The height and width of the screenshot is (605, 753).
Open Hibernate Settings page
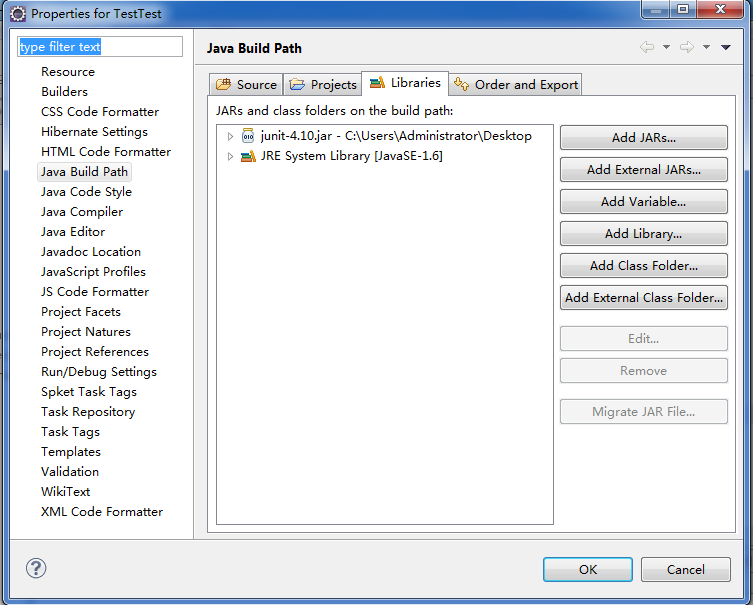(94, 132)
